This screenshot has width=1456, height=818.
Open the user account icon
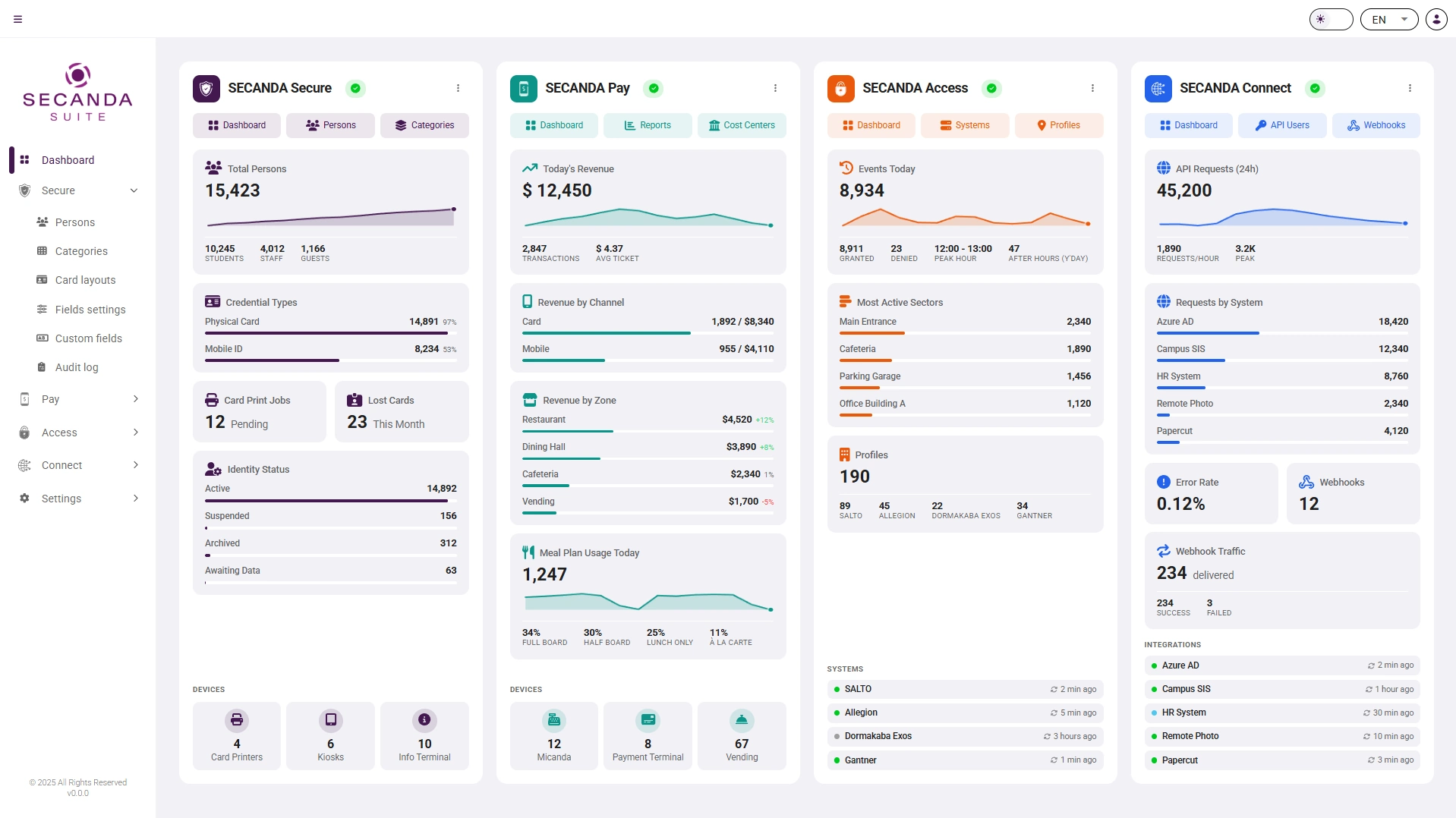[x=1436, y=19]
